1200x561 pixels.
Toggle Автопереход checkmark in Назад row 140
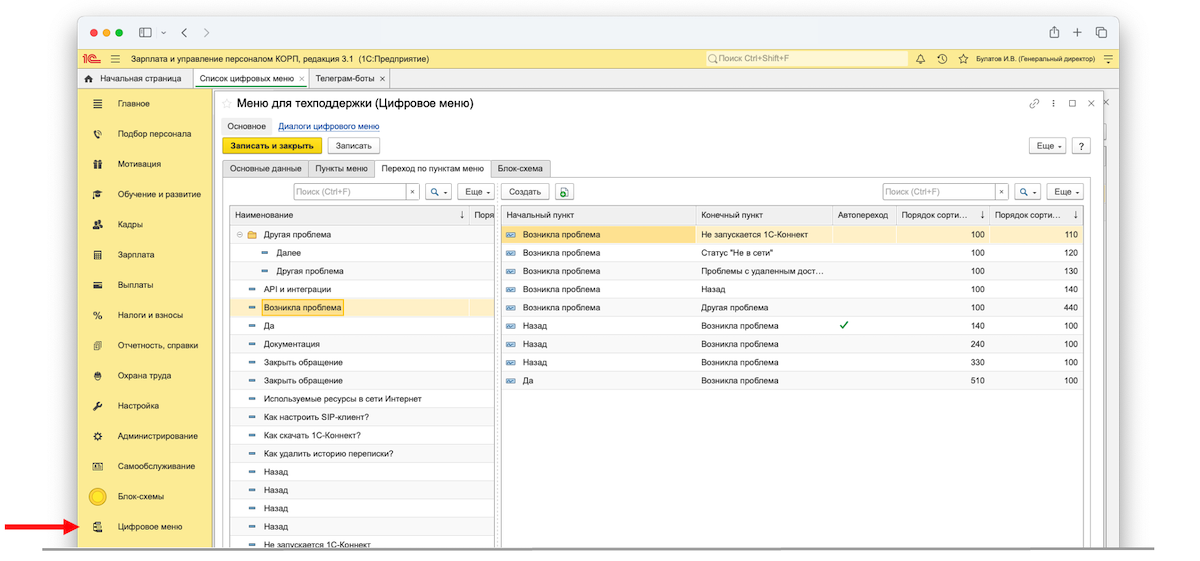(845, 326)
